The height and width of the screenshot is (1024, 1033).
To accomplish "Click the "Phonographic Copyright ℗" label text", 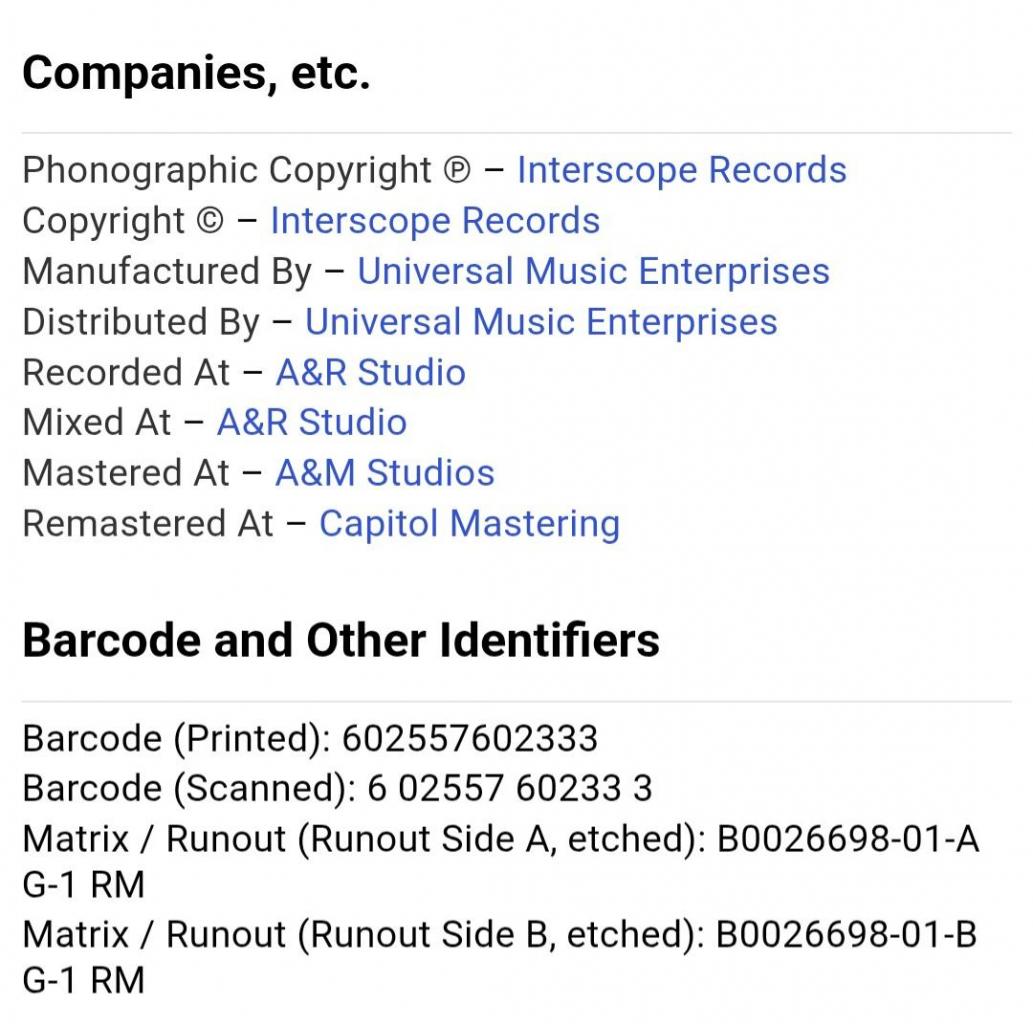I will point(245,170).
